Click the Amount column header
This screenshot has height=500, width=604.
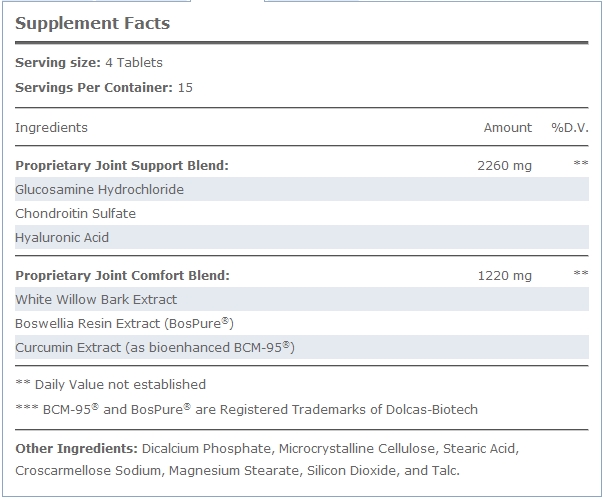click(x=507, y=128)
